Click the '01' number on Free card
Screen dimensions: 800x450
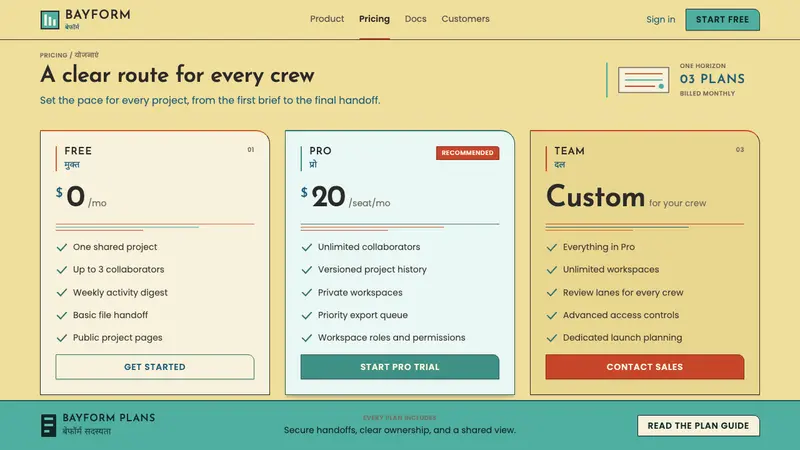point(251,149)
